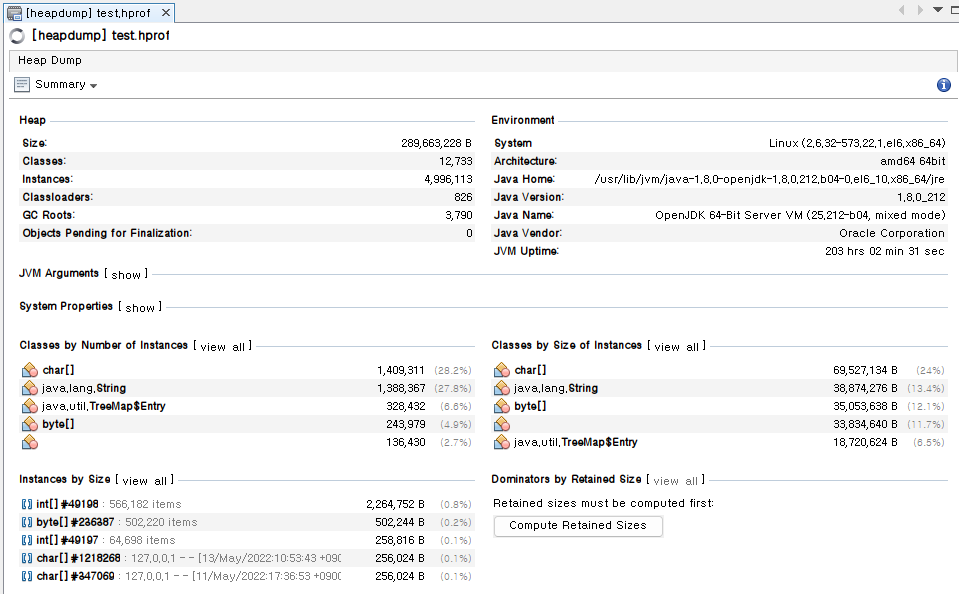Click the char[] #1218268 array icon
The height and width of the screenshot is (594, 959).
point(27,558)
